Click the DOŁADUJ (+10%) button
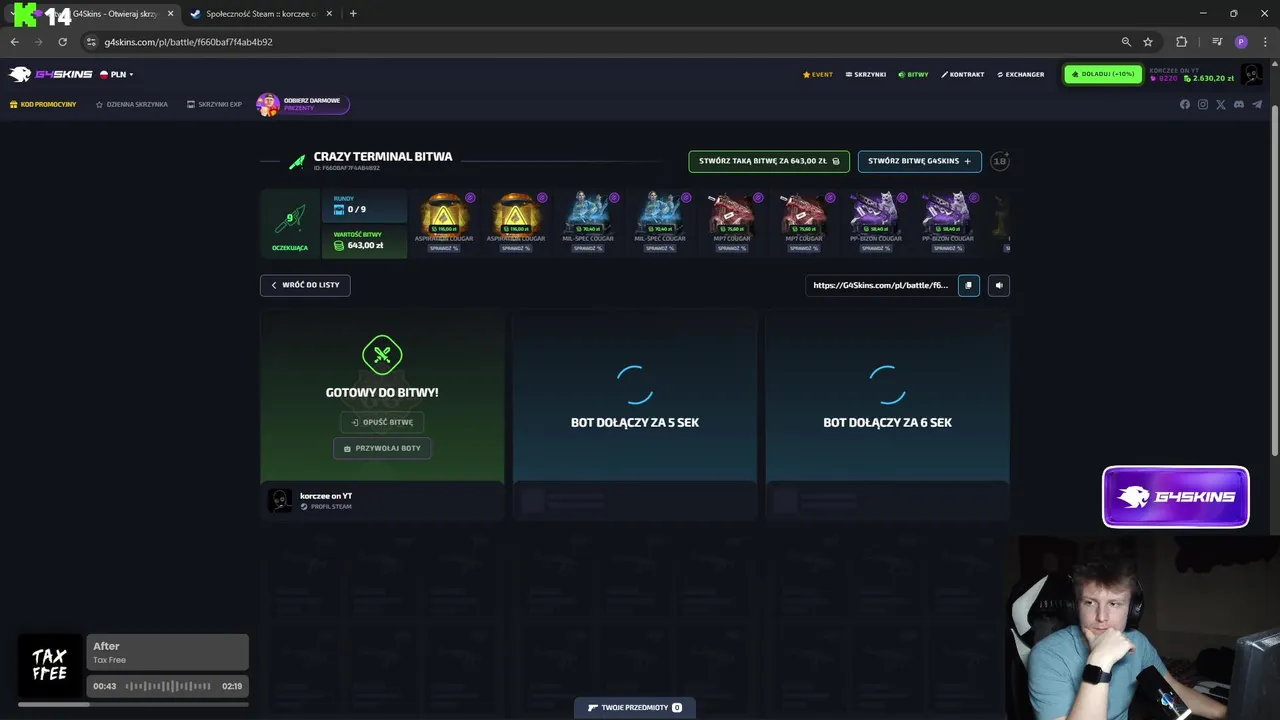The height and width of the screenshot is (720, 1280). click(x=1103, y=74)
